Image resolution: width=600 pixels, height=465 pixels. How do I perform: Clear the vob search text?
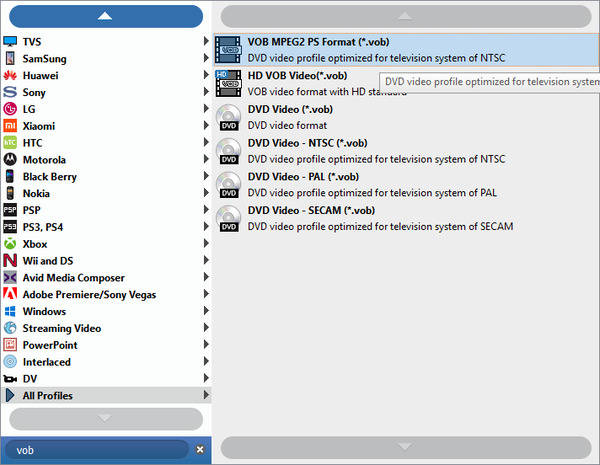point(200,450)
